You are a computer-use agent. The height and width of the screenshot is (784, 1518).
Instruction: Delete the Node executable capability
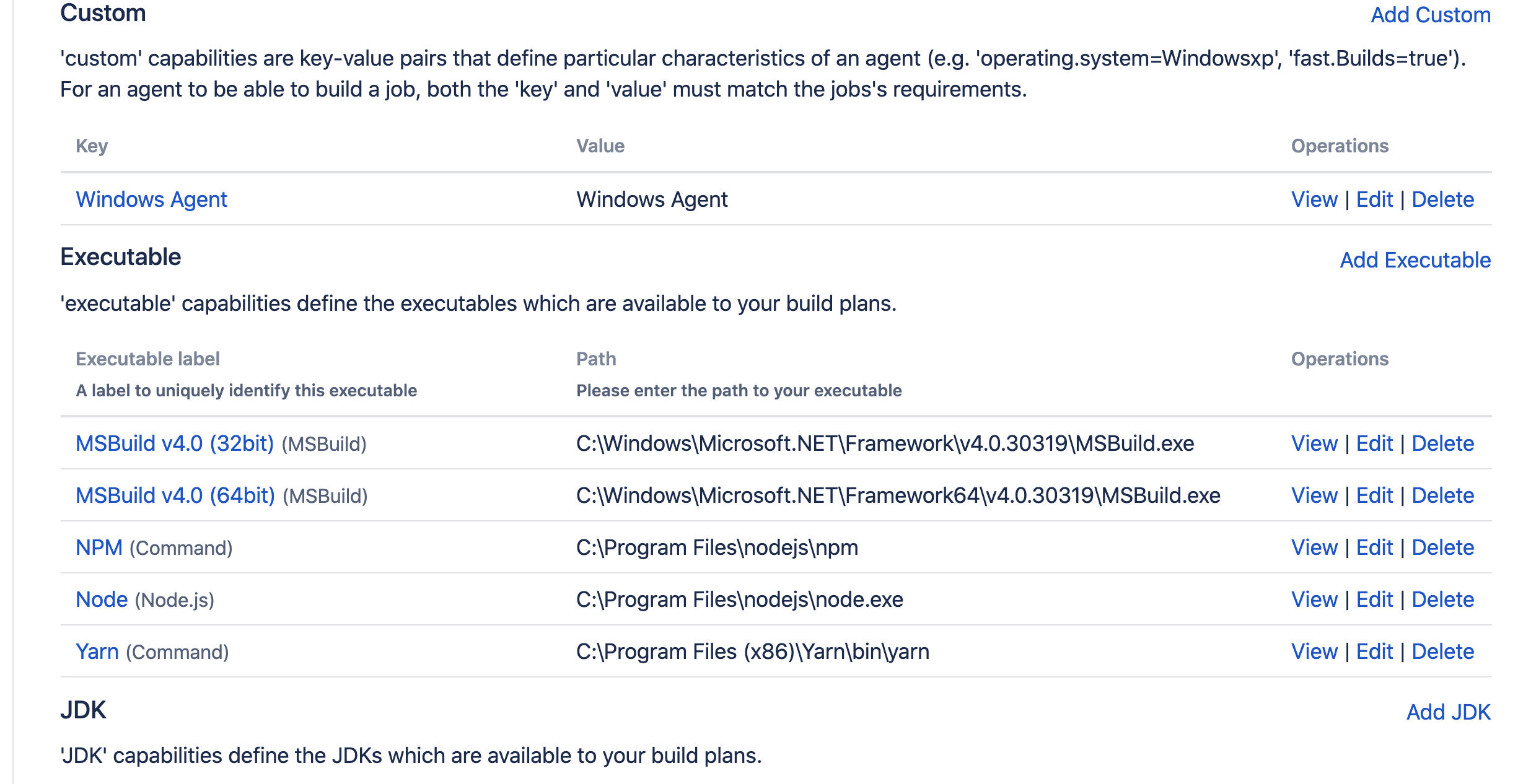point(1442,599)
